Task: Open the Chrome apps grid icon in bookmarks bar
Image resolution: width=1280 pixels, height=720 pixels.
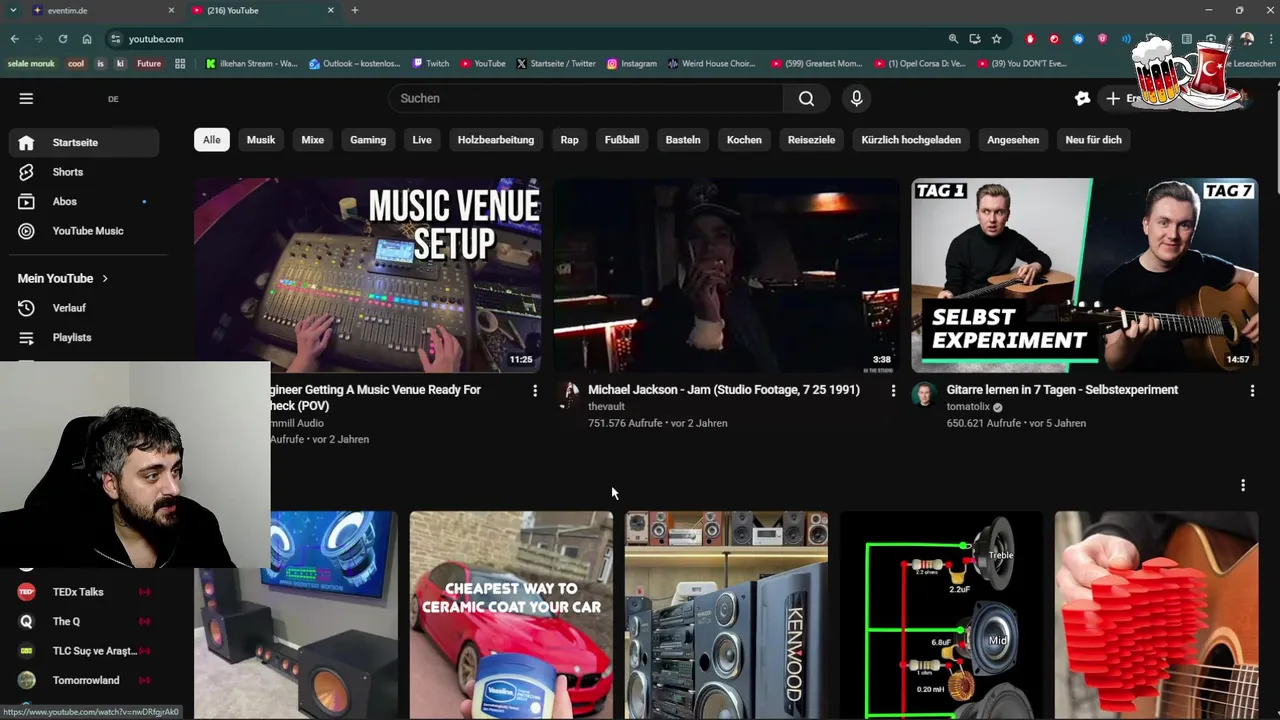Action: [x=180, y=63]
